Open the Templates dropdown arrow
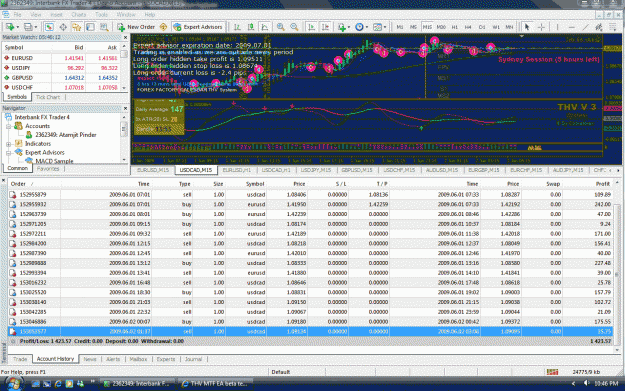Image resolution: width=625 pixels, height=391 pixels. coord(385,28)
